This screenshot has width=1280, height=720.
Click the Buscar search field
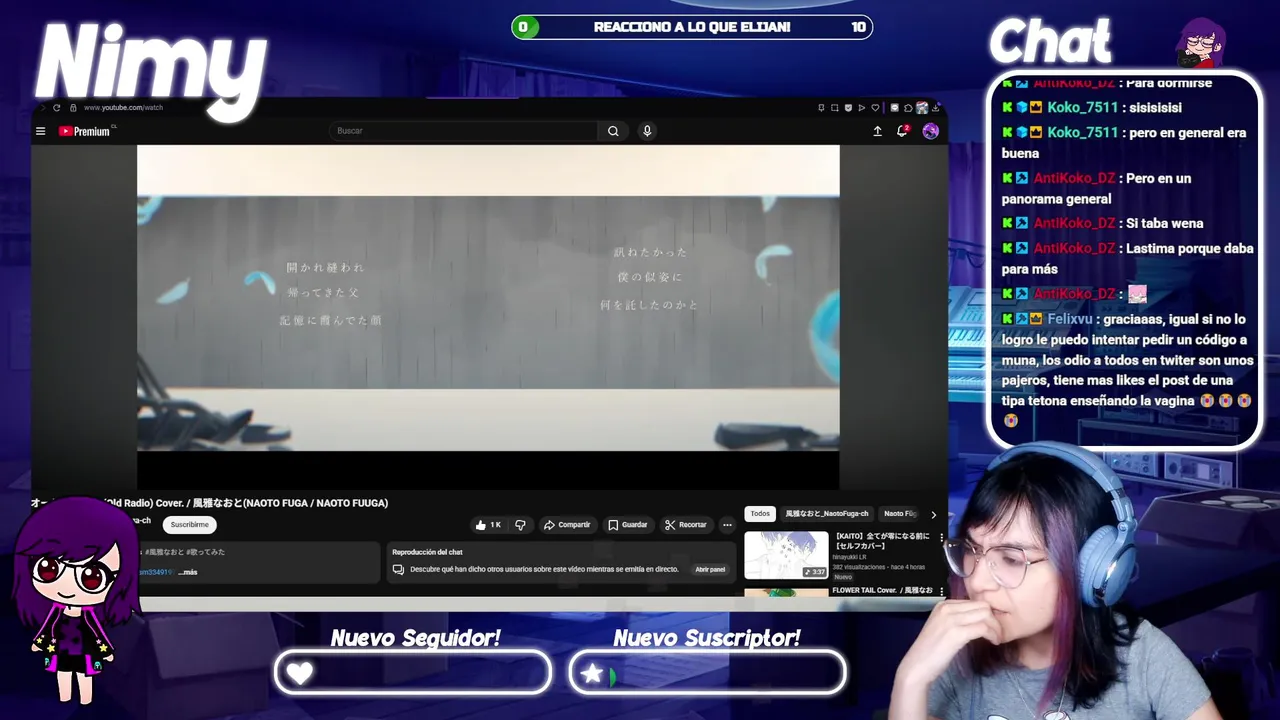tap(464, 131)
